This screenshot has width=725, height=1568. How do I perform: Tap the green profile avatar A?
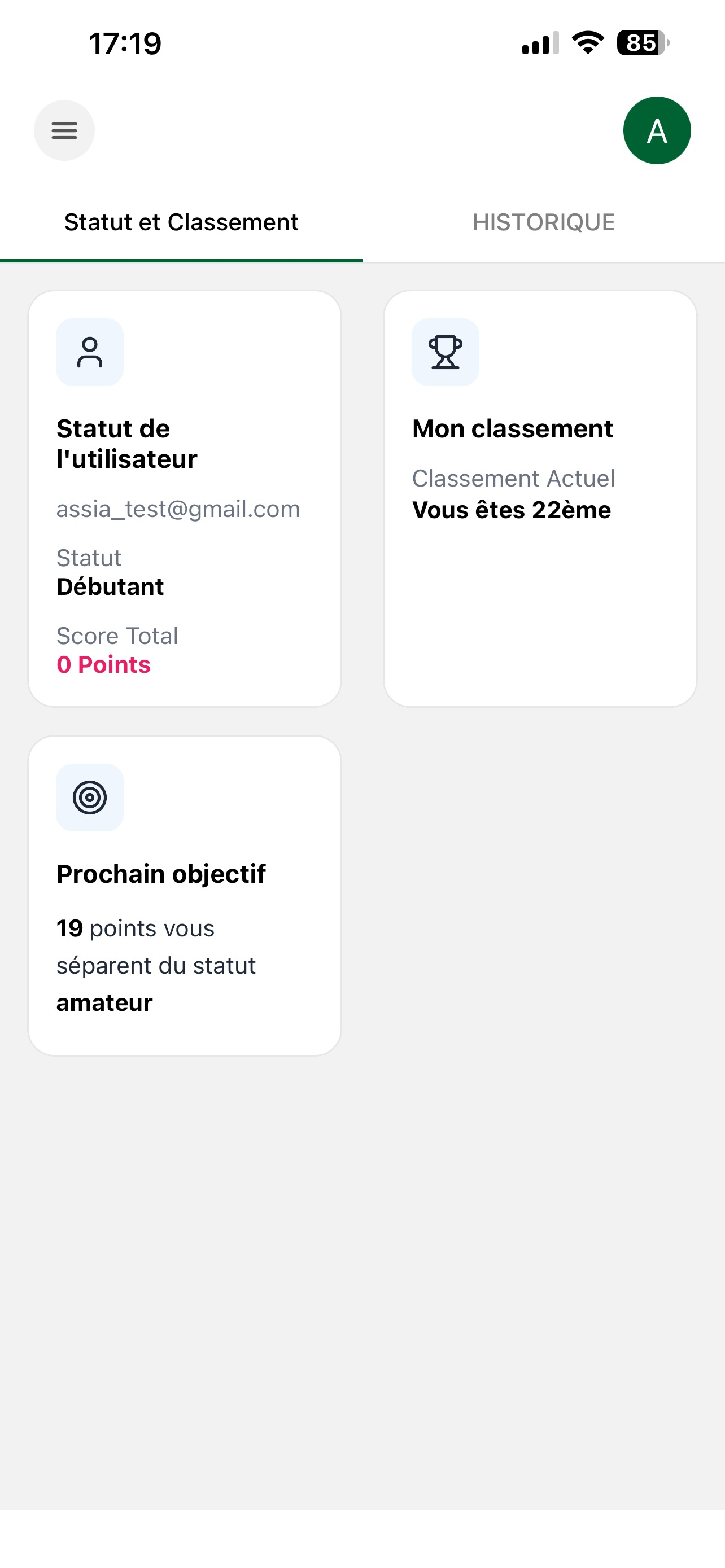click(x=657, y=130)
